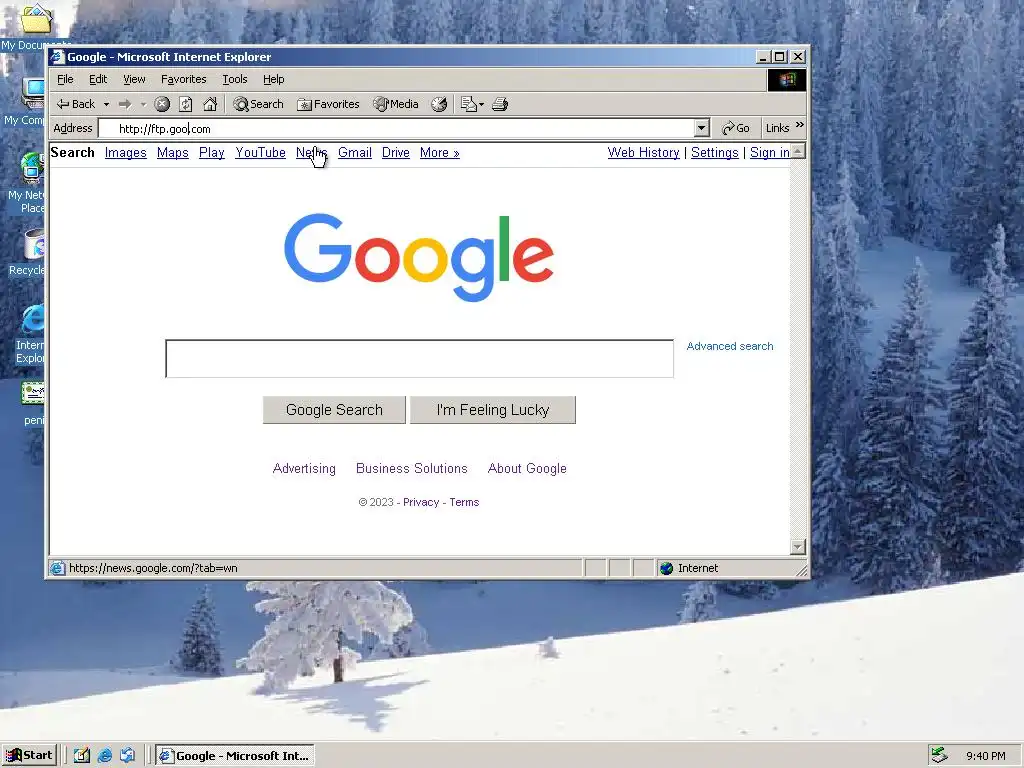Select the Google taskbar window button
The width and height of the screenshot is (1024, 768).
[235, 756]
